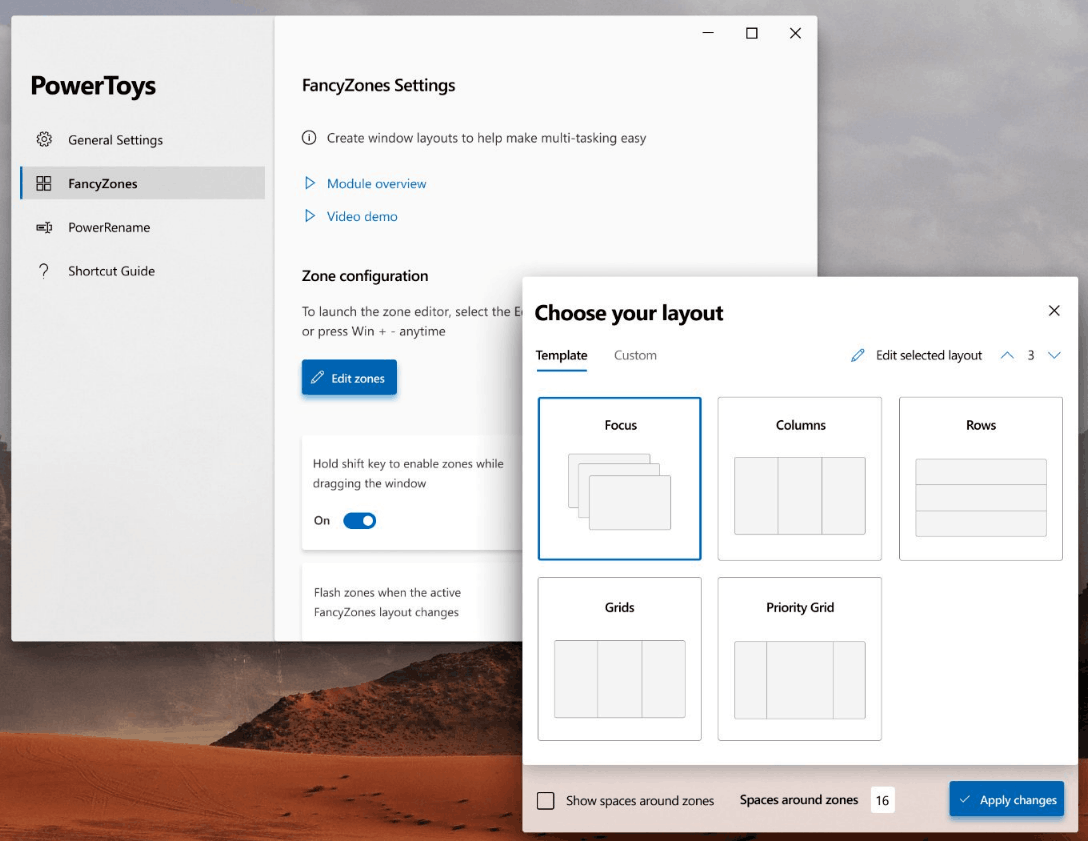This screenshot has height=841, width=1088.
Task: Click the Flash zones when active layout changes text
Action: pyautogui.click(x=387, y=602)
